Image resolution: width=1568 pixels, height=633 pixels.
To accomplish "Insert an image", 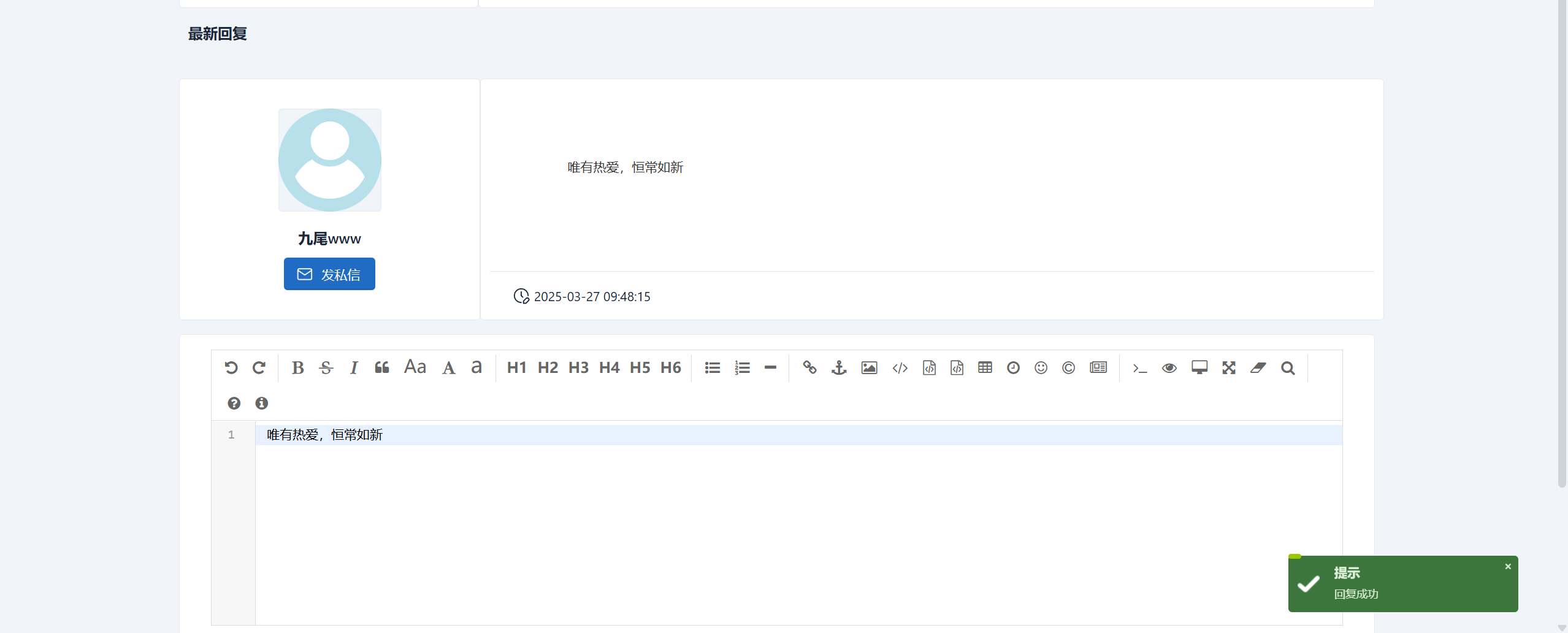I will 869,367.
